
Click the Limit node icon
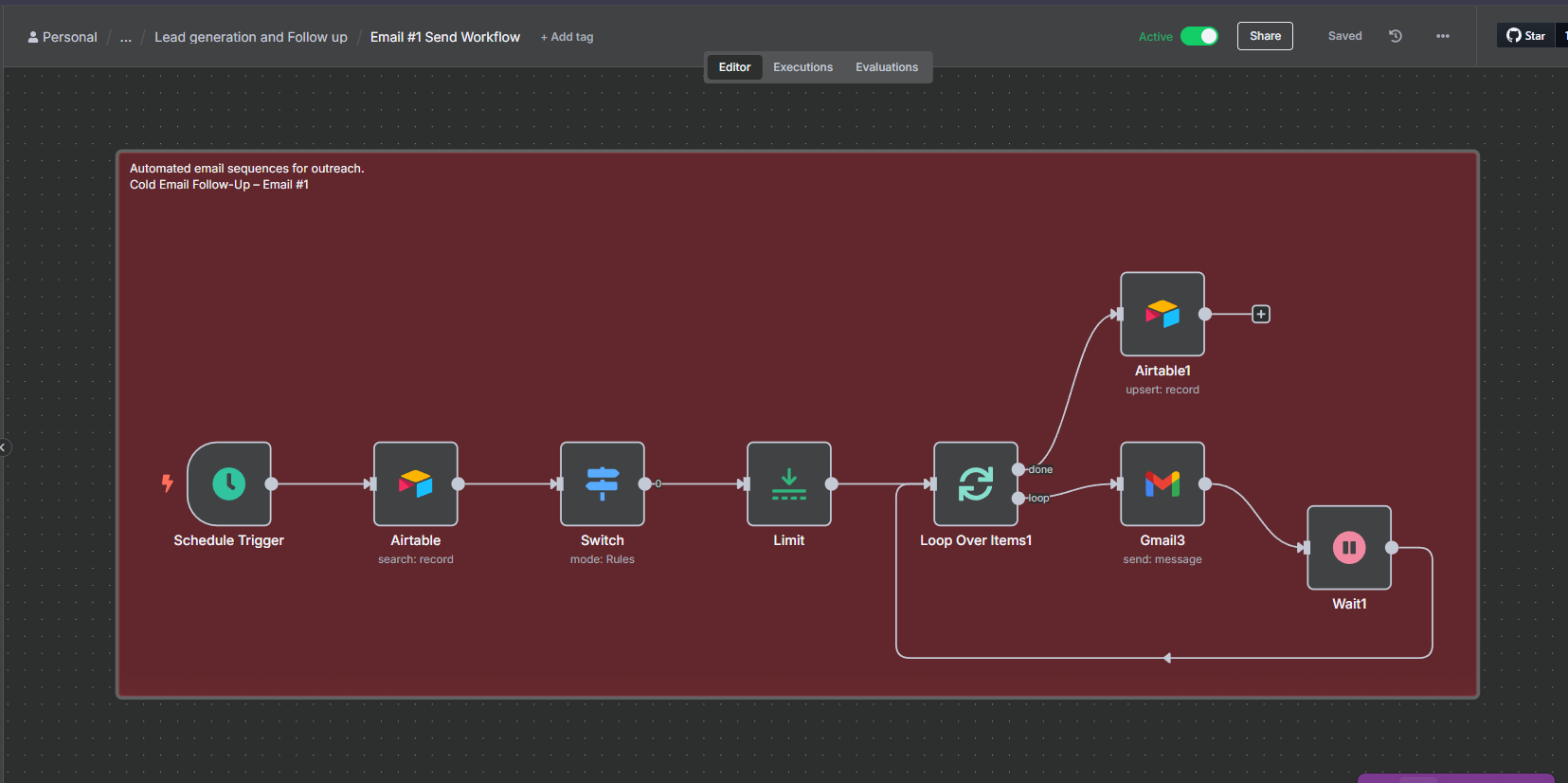point(789,483)
